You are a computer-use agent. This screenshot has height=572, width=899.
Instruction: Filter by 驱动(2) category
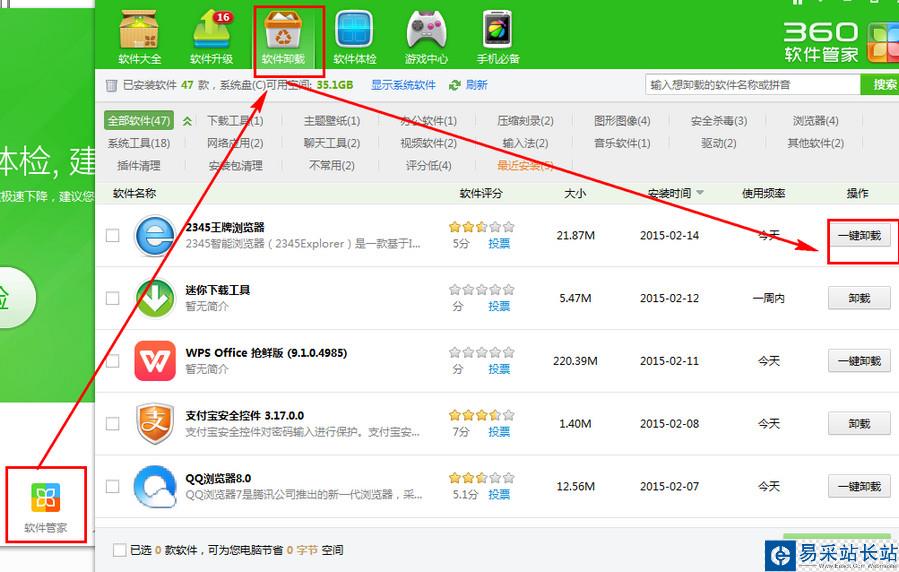pyautogui.click(x=719, y=143)
